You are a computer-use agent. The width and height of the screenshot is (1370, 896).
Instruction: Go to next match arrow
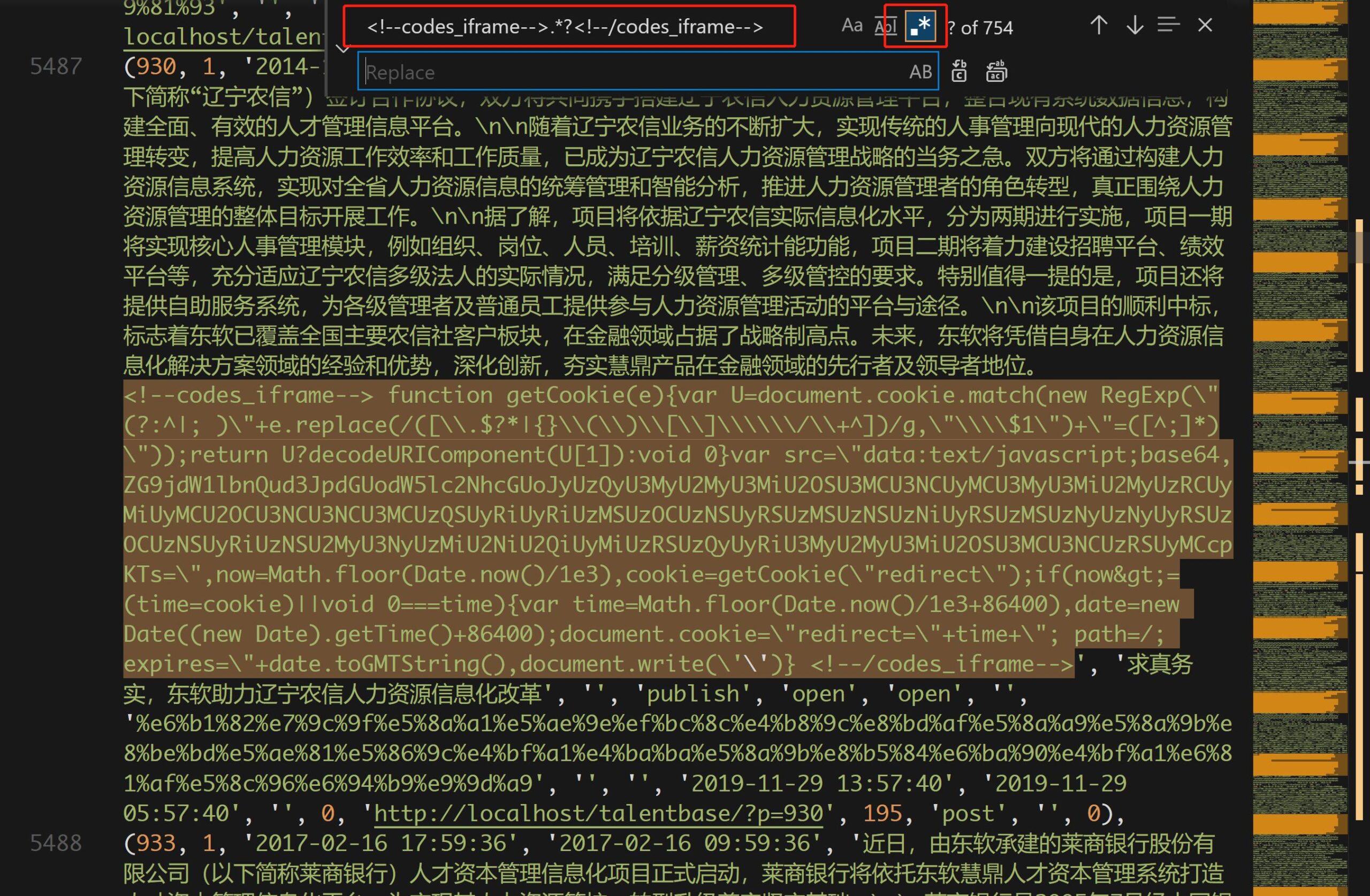1134,25
